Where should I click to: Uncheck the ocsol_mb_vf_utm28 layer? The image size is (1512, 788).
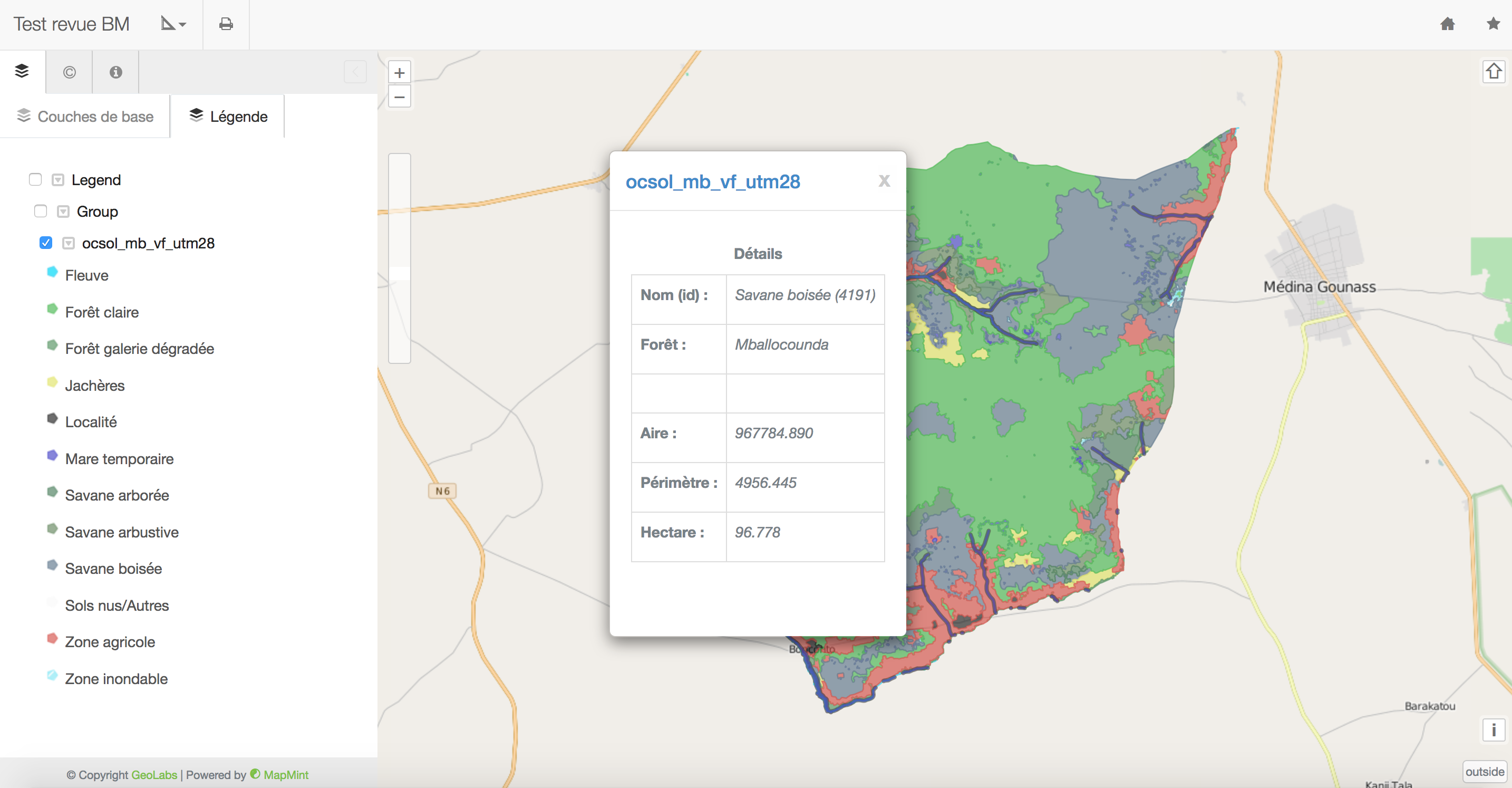[46, 243]
